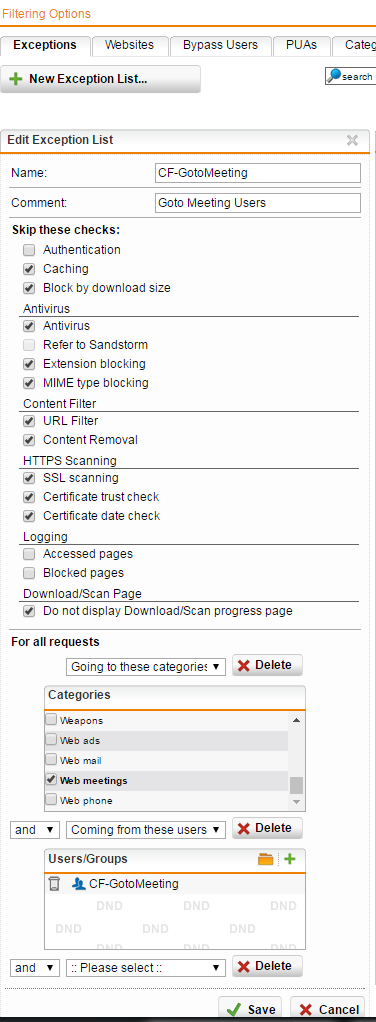Image resolution: width=376 pixels, height=1022 pixels.
Task: Open the Bypass Users tab
Action: [220, 45]
